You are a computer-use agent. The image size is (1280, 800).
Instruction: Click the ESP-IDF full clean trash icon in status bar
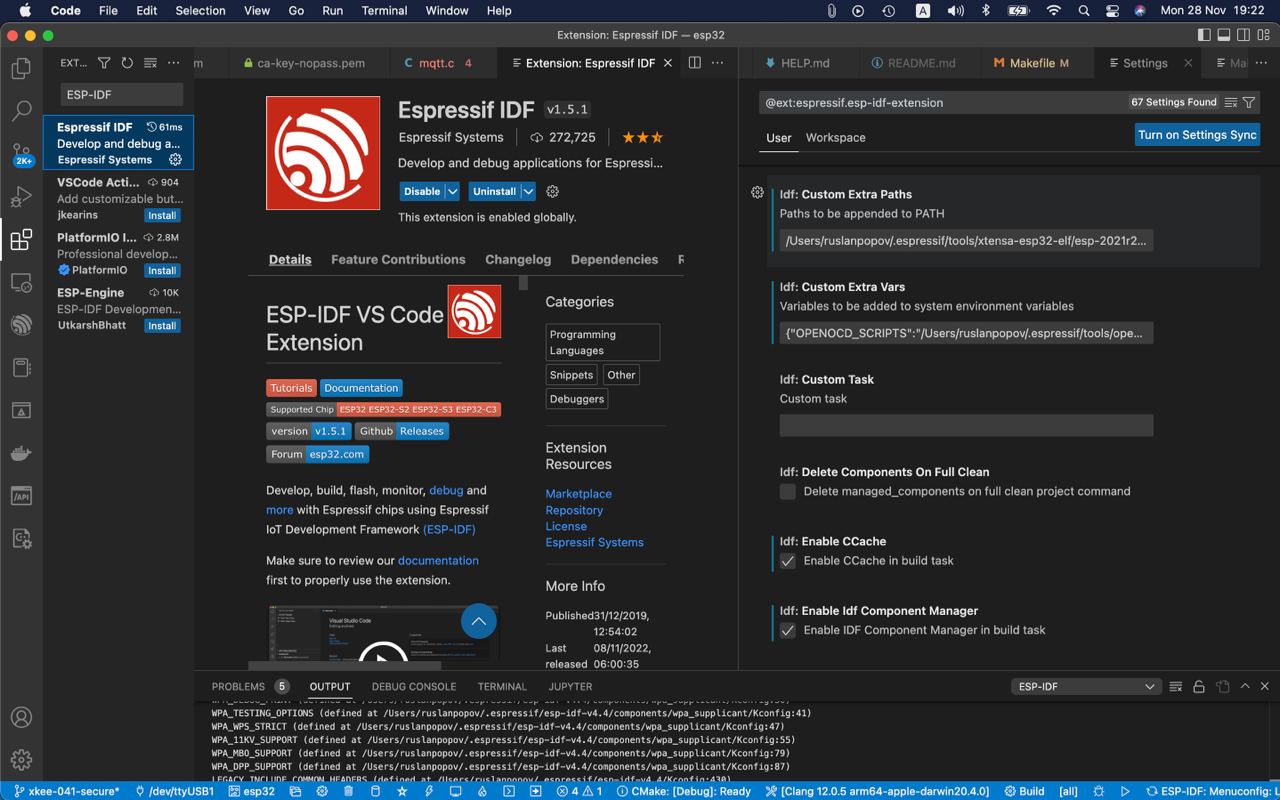[x=348, y=791]
